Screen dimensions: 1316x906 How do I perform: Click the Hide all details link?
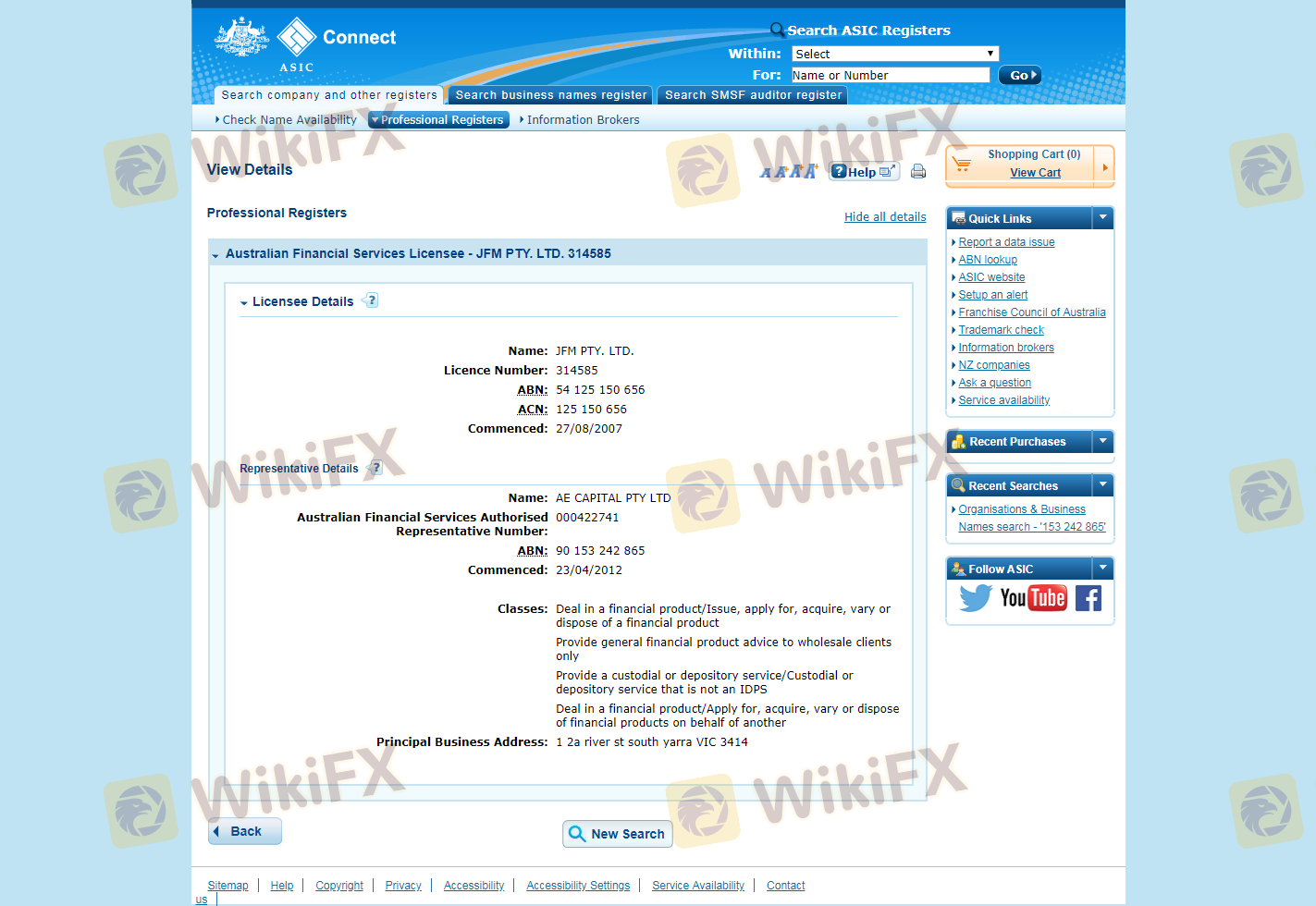[x=884, y=217]
